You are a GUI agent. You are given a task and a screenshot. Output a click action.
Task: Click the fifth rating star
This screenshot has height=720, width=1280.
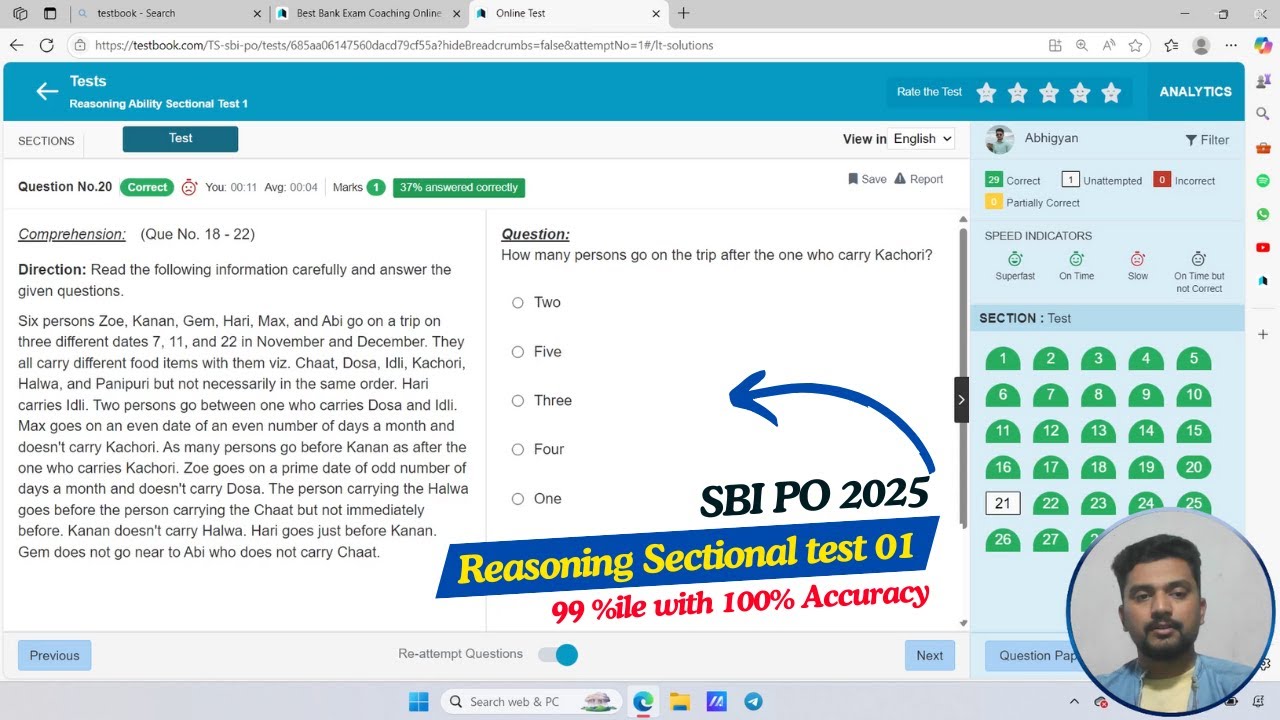1111,93
